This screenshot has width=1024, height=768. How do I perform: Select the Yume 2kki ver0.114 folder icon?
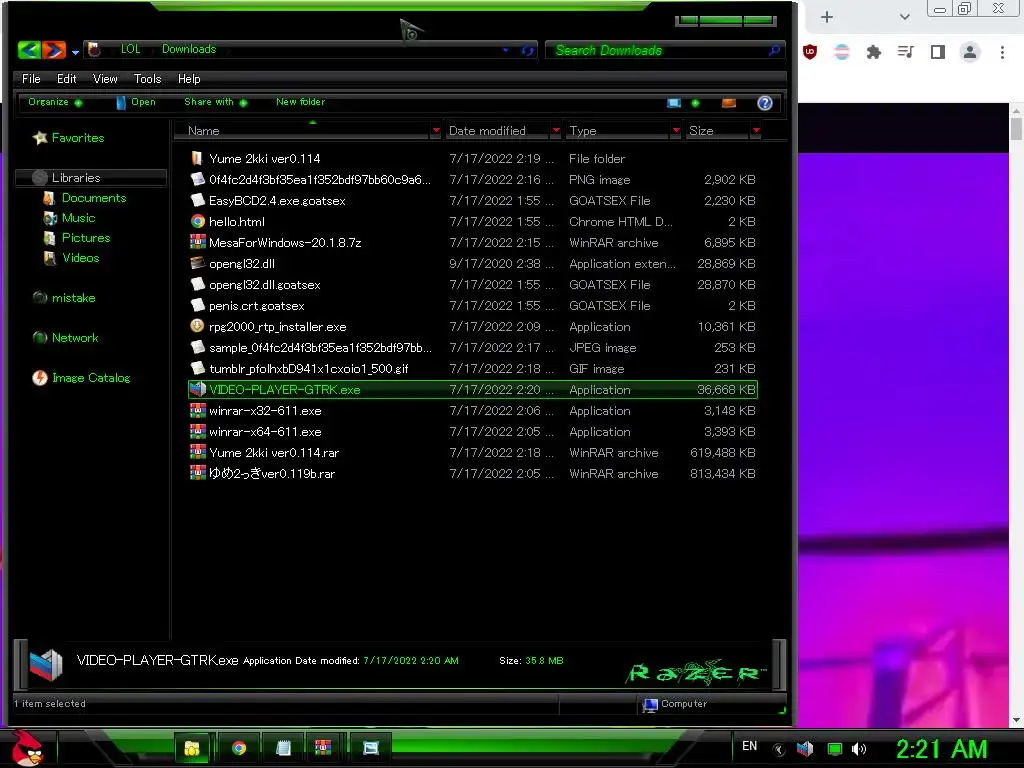[197, 158]
